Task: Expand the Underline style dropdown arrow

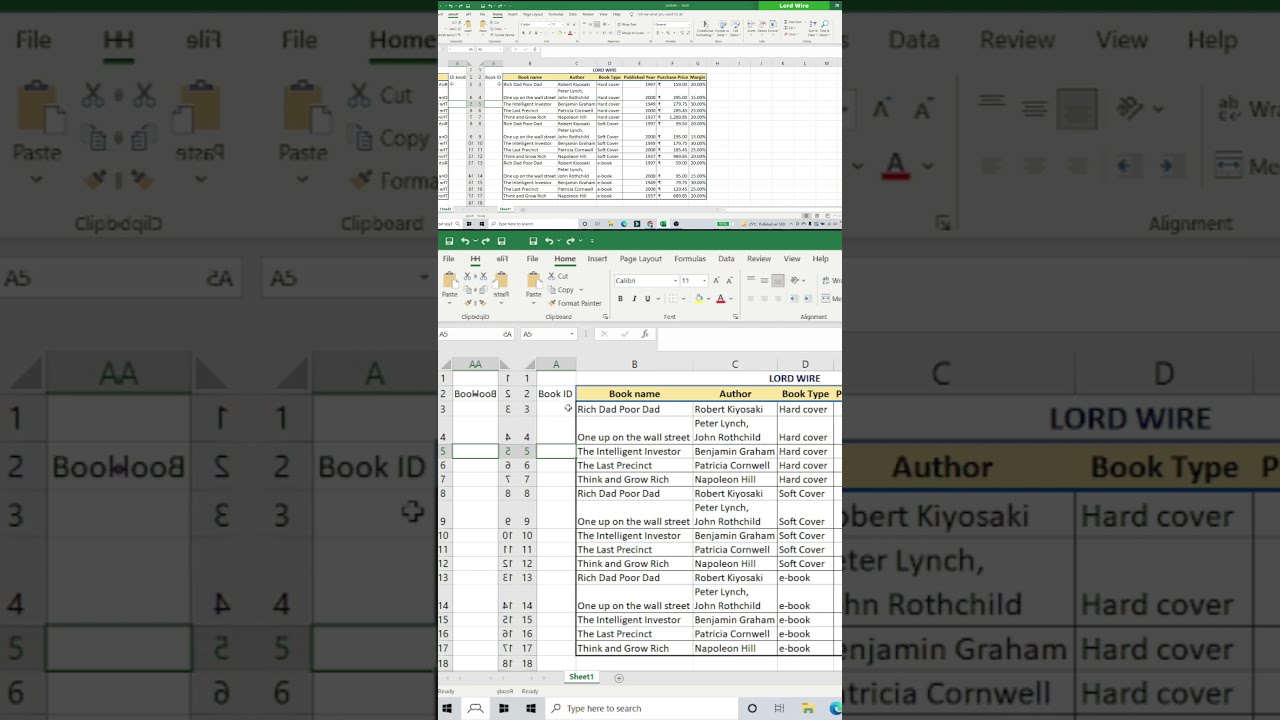Action: click(657, 299)
